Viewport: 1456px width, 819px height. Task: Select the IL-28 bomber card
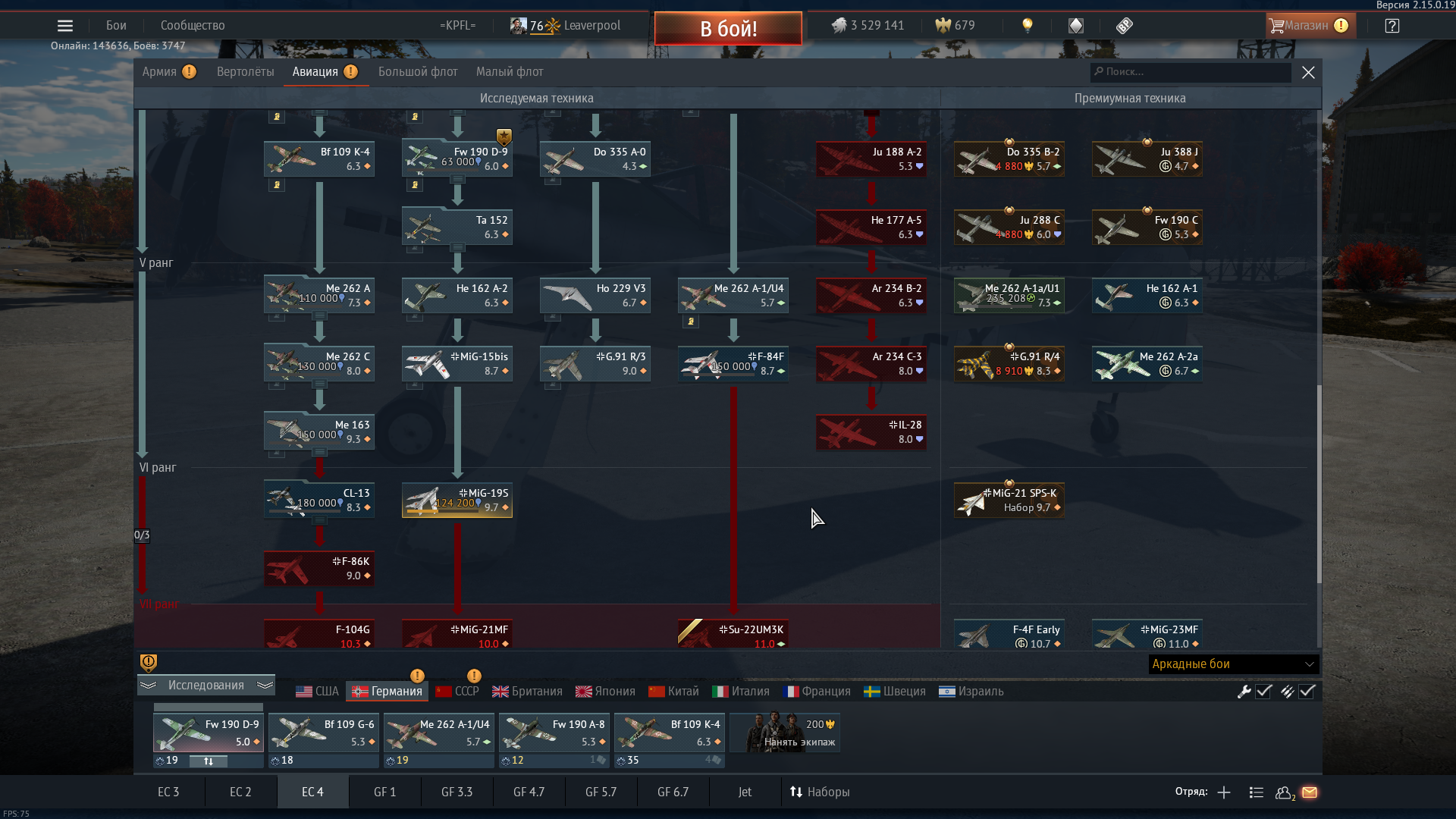click(x=871, y=432)
